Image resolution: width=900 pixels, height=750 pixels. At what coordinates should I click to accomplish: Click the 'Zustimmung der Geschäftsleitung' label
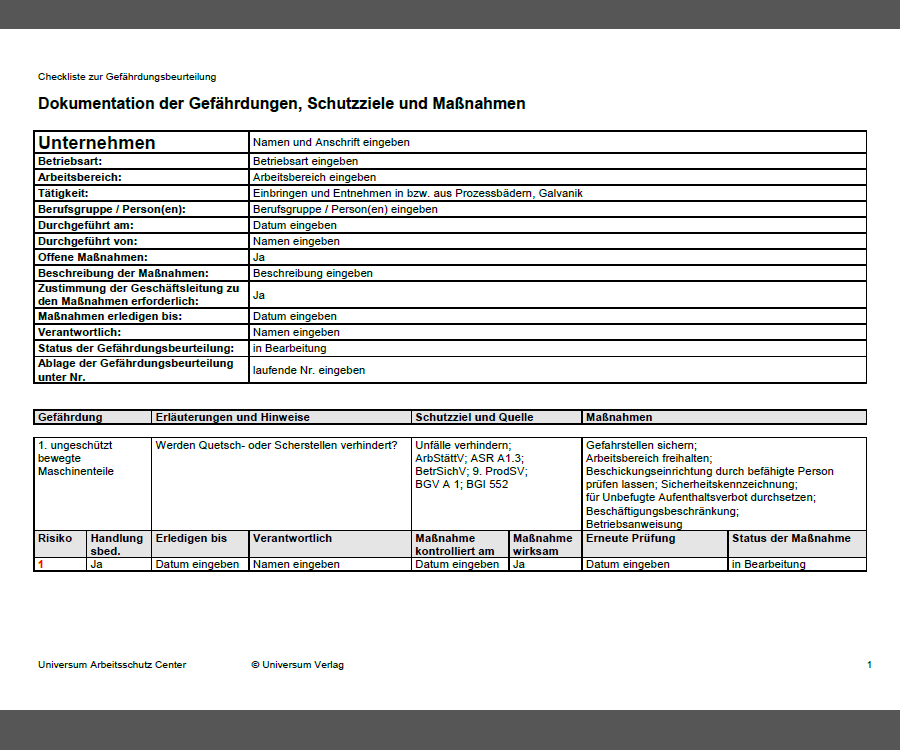pos(138,295)
